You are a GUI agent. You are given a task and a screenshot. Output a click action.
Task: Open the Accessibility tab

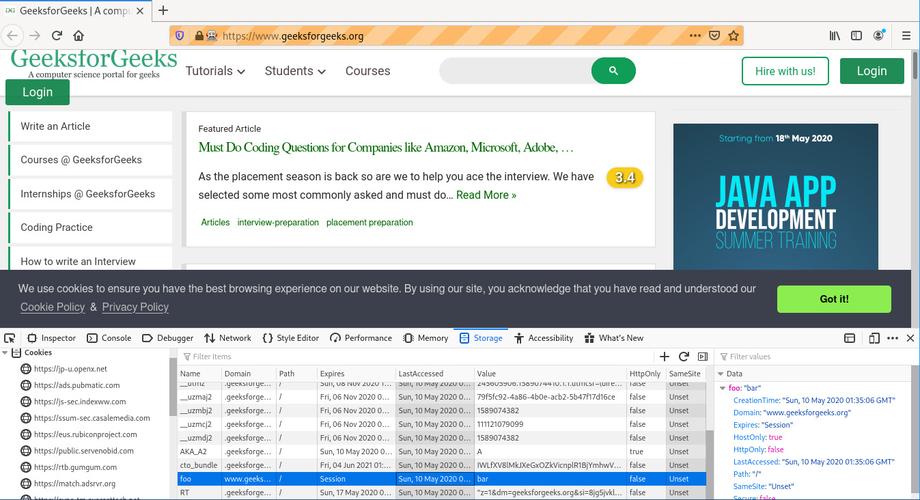[544, 338]
